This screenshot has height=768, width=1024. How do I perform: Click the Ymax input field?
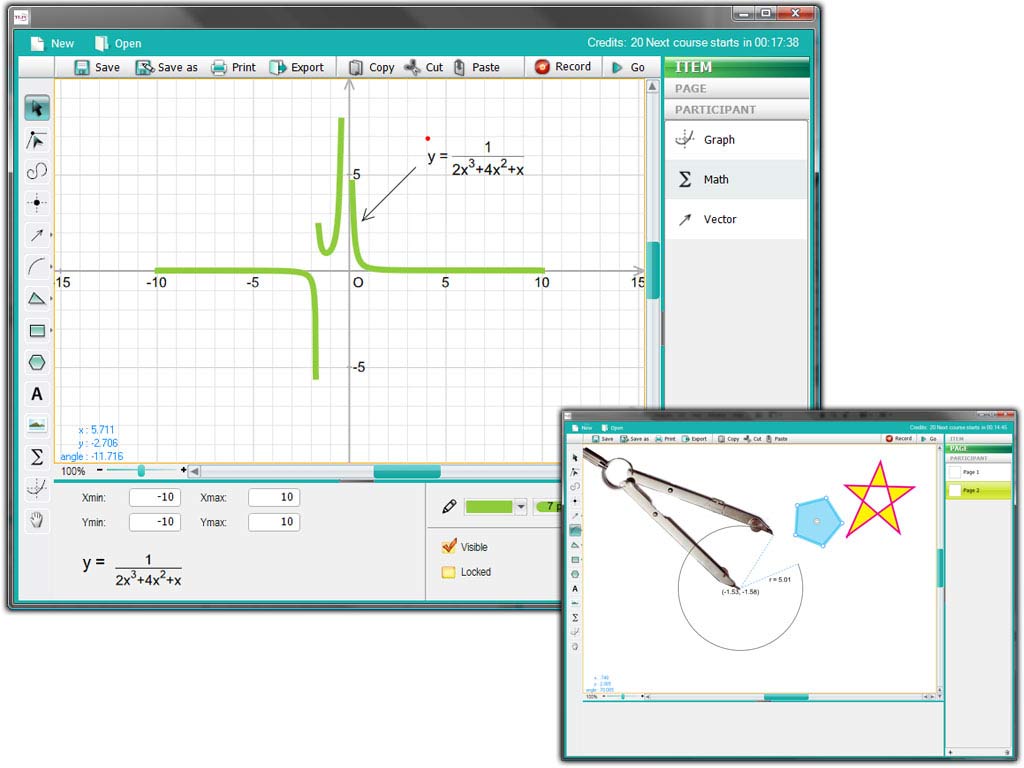[274, 522]
